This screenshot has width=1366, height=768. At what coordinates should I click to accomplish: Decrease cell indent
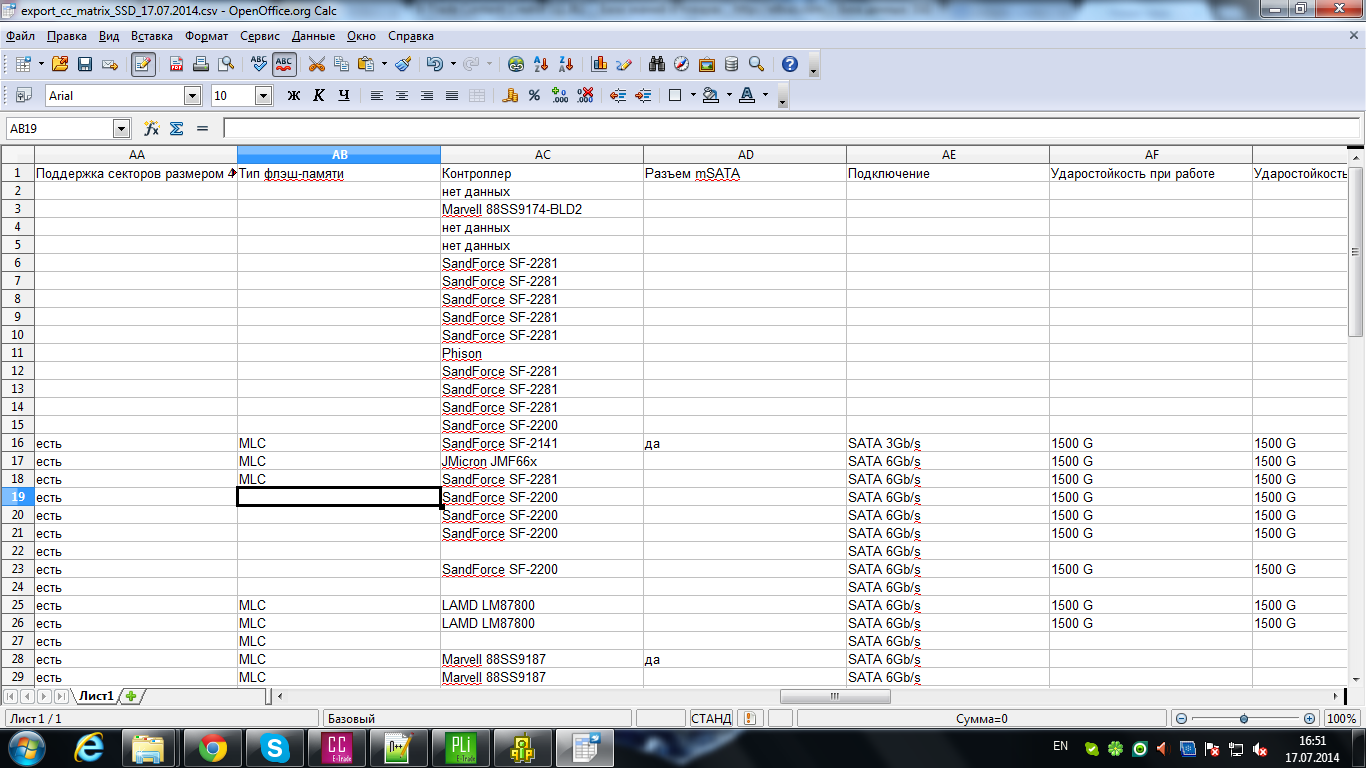[x=618, y=96]
